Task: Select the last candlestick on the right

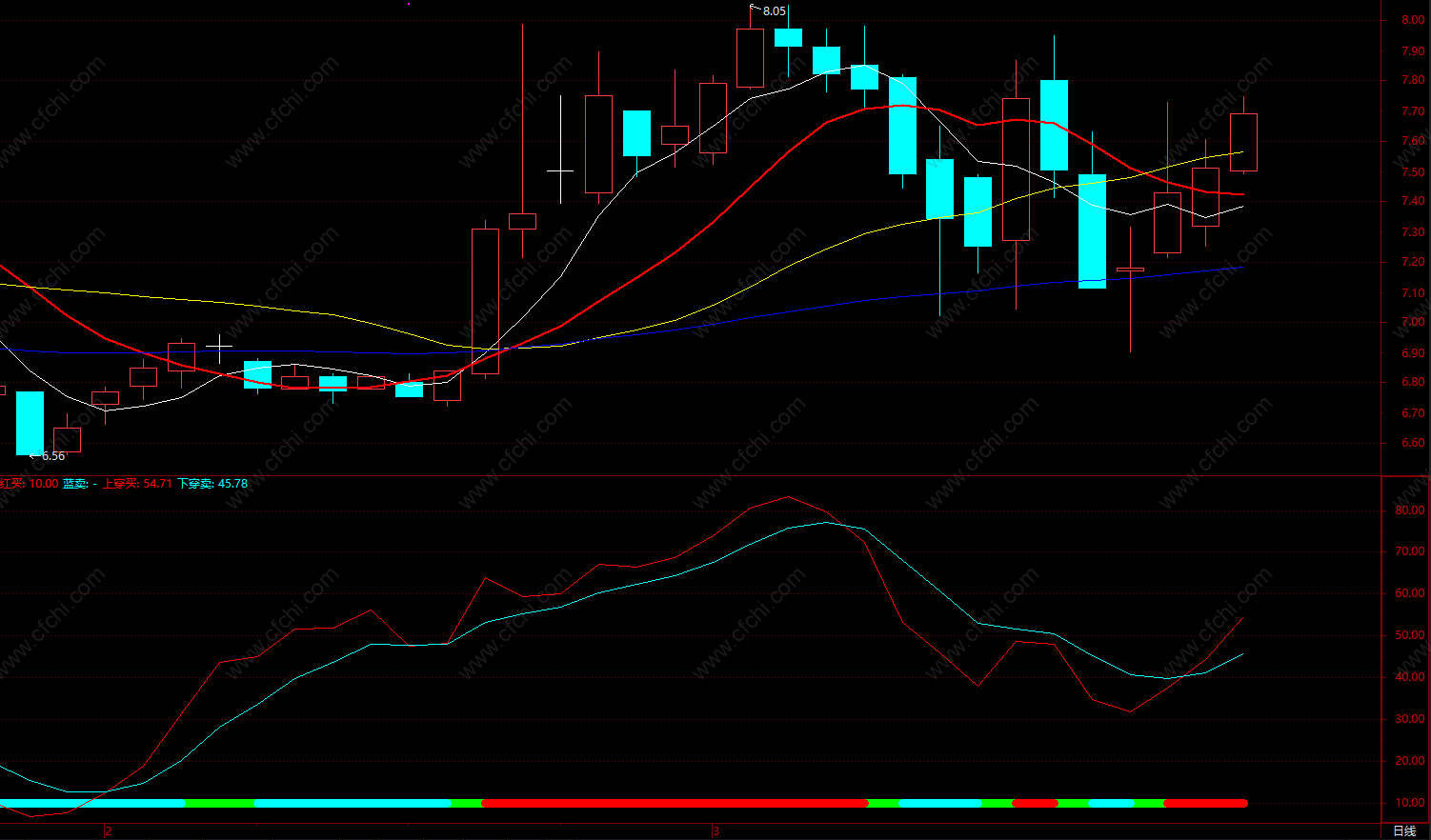Action: 1243,142
